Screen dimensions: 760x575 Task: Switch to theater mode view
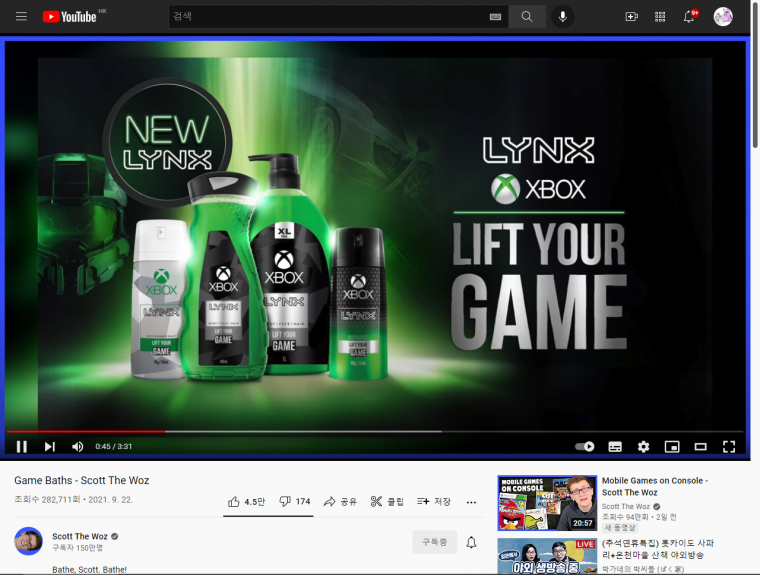pyautogui.click(x=700, y=447)
